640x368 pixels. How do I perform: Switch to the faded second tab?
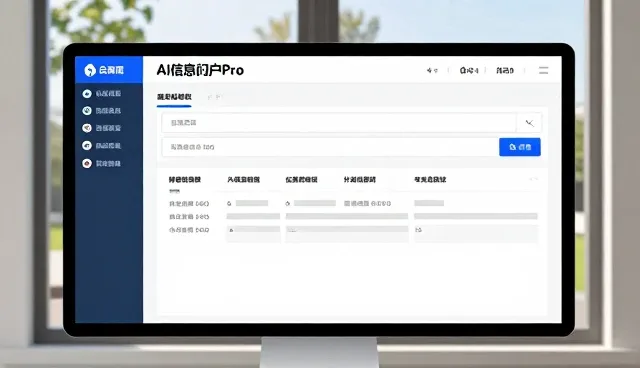point(215,97)
